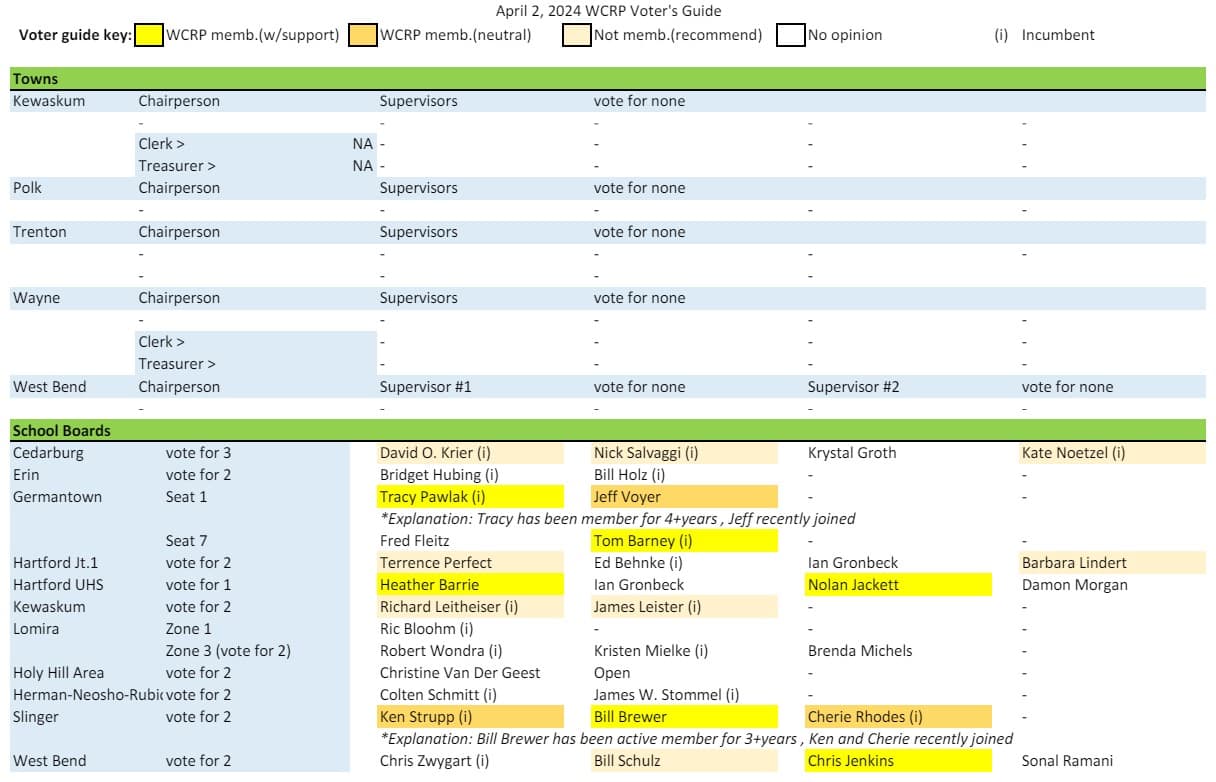Select candidate 'Terrence Perfect'
The image size is (1216, 782).
pos(471,562)
